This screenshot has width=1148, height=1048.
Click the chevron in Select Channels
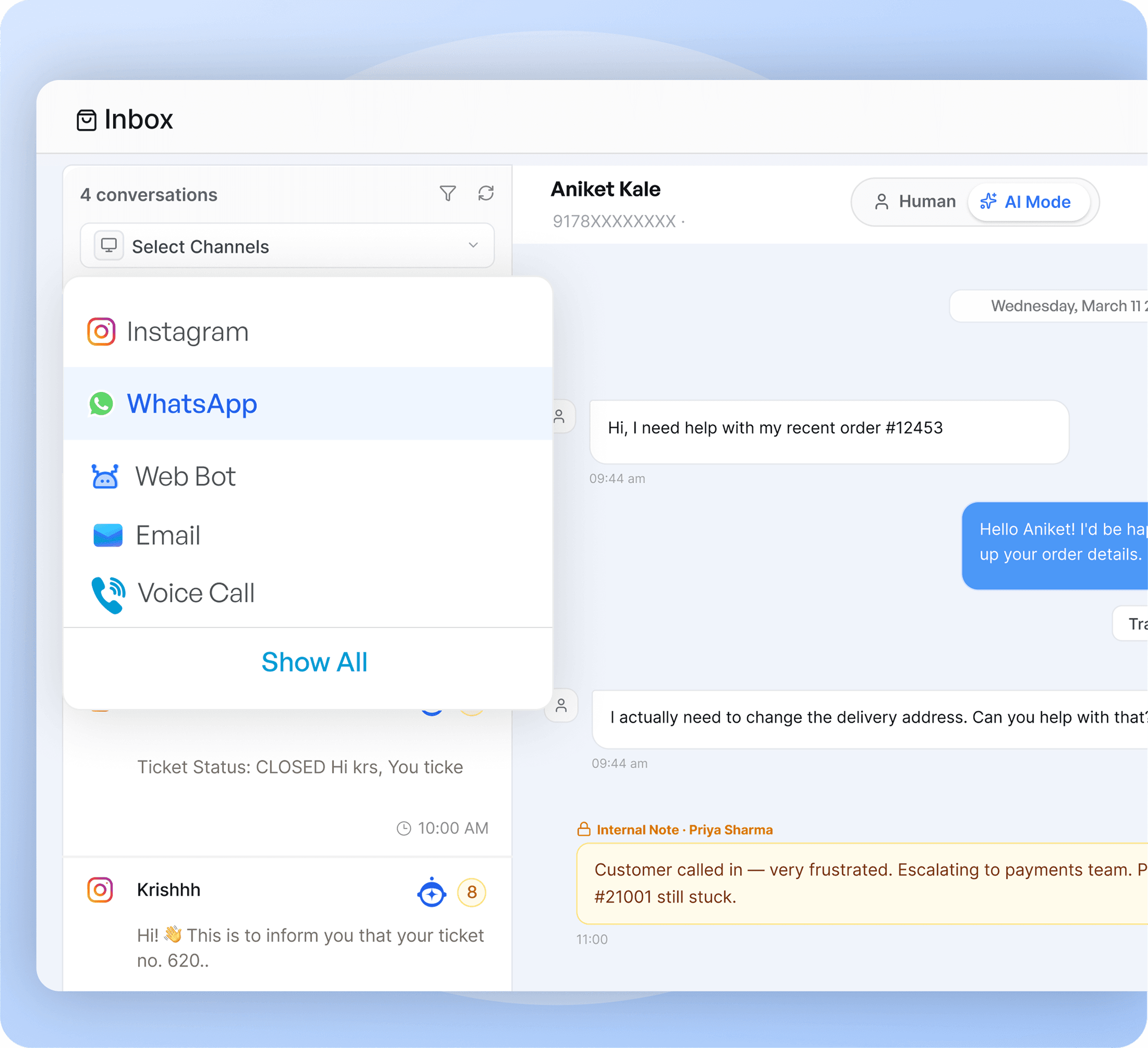[473, 245]
